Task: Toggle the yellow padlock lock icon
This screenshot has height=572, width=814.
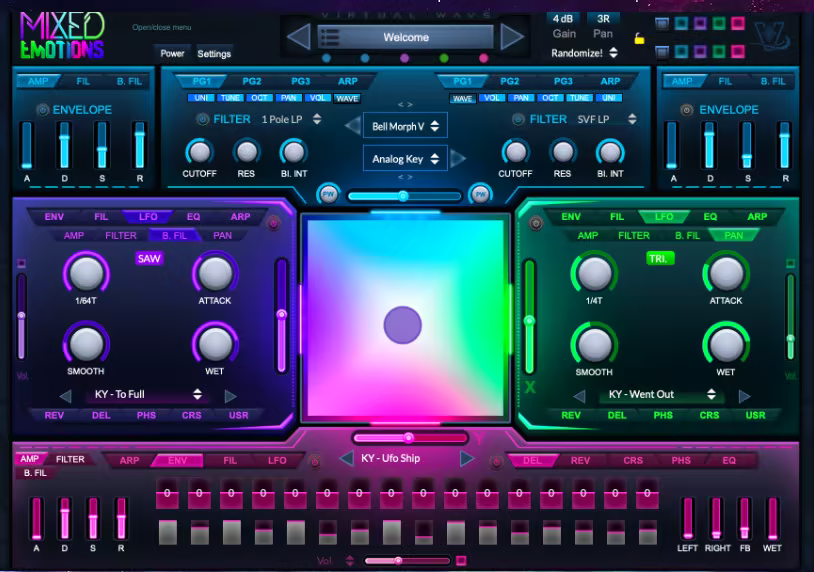Action: click(639, 38)
